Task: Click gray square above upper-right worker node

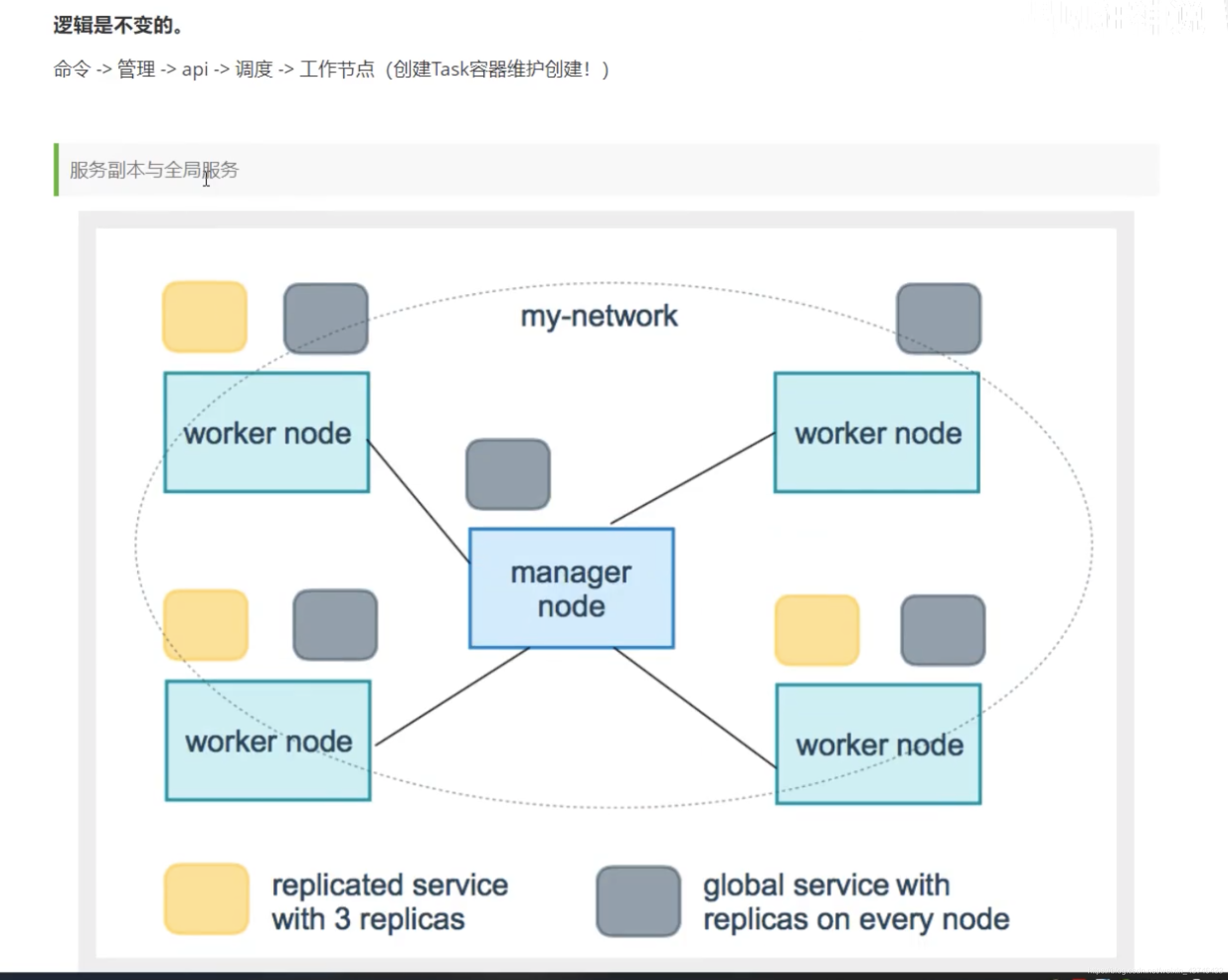Action: coord(938,319)
